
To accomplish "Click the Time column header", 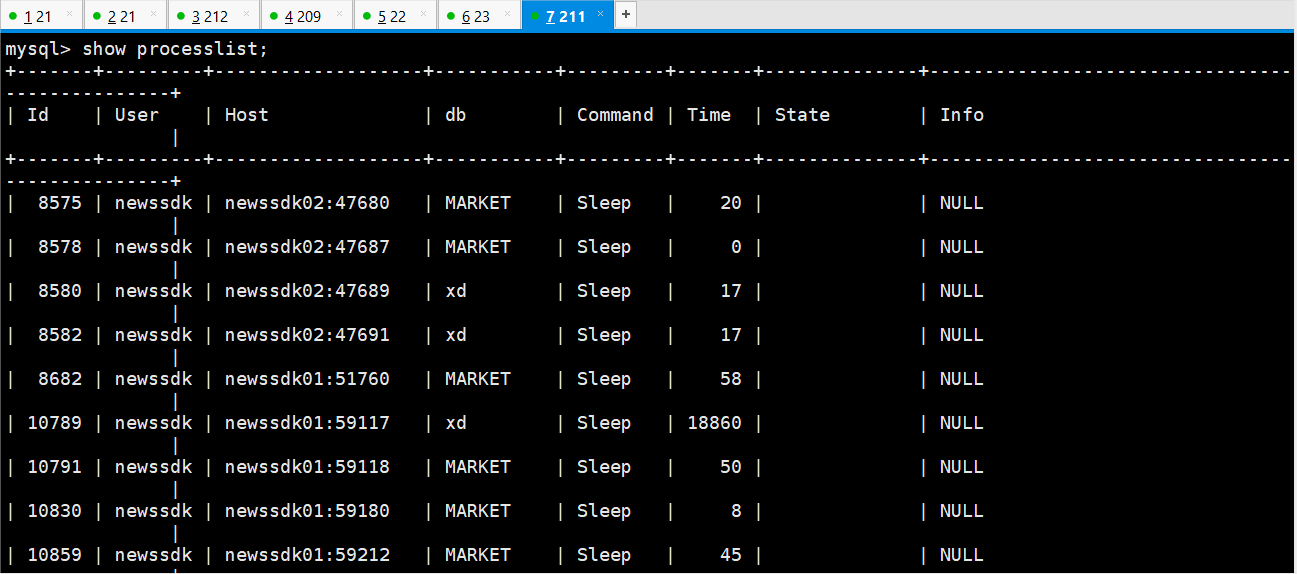I will pyautogui.click(x=709, y=115).
